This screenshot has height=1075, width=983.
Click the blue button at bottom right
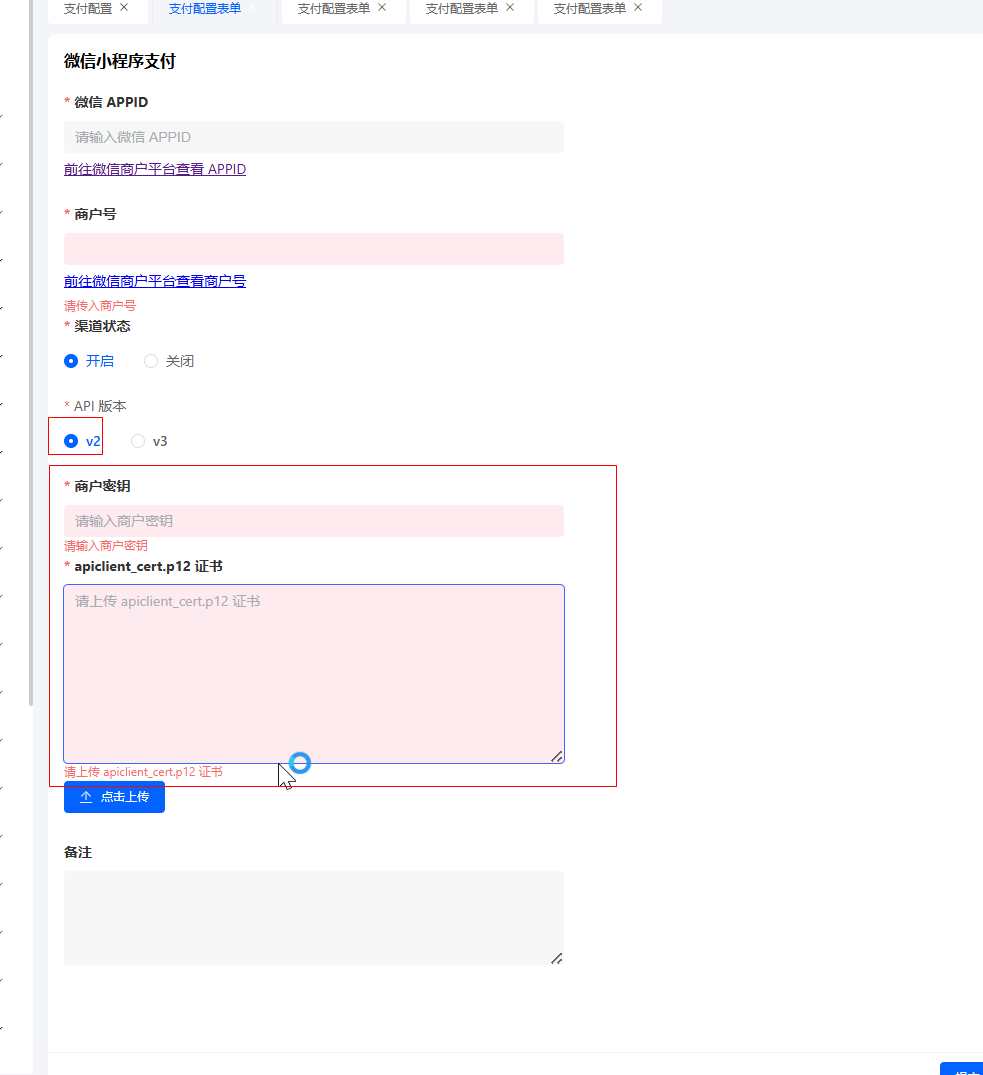pyautogui.click(x=964, y=1069)
